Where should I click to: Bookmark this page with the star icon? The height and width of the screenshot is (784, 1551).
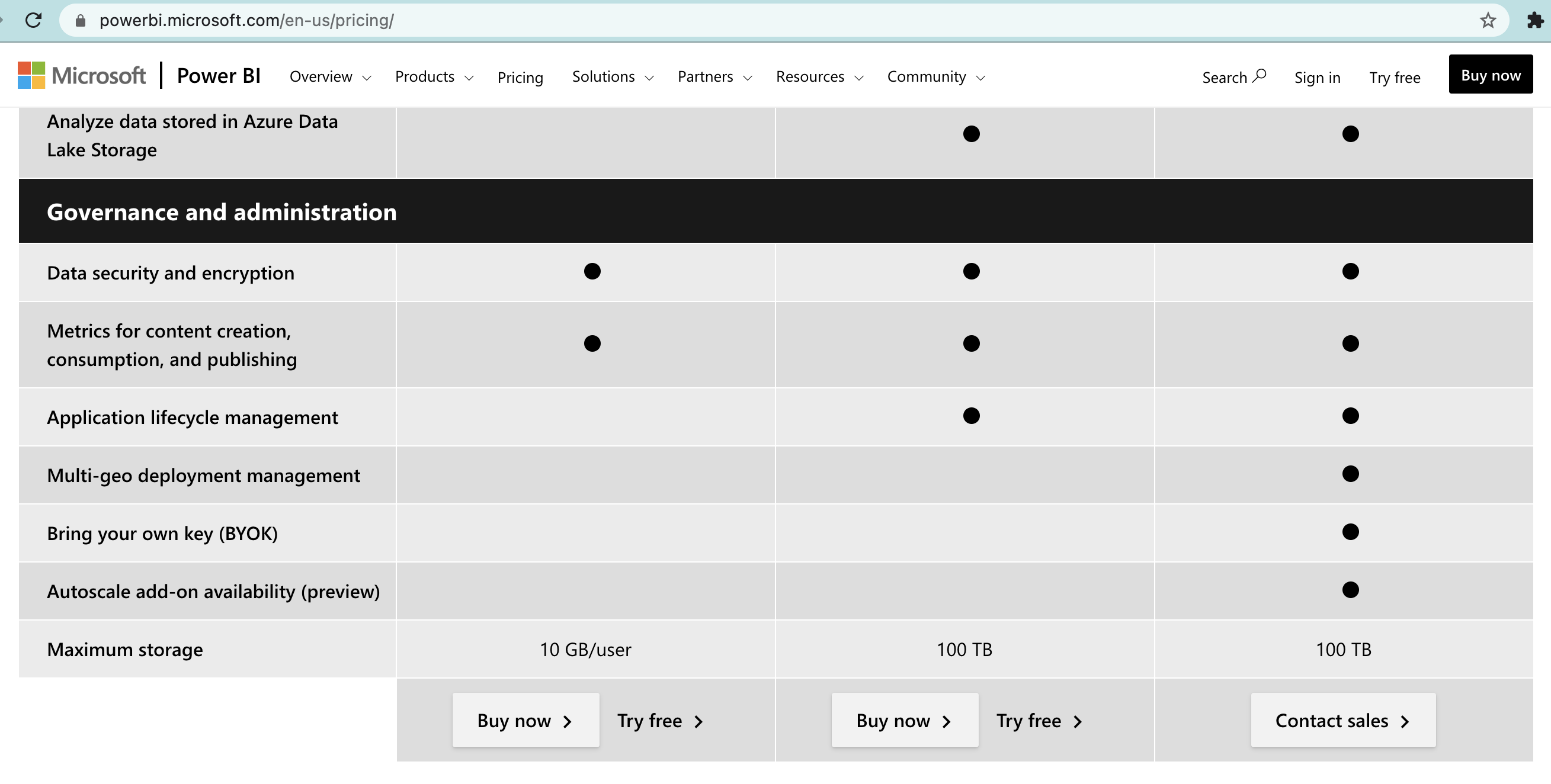point(1488,21)
